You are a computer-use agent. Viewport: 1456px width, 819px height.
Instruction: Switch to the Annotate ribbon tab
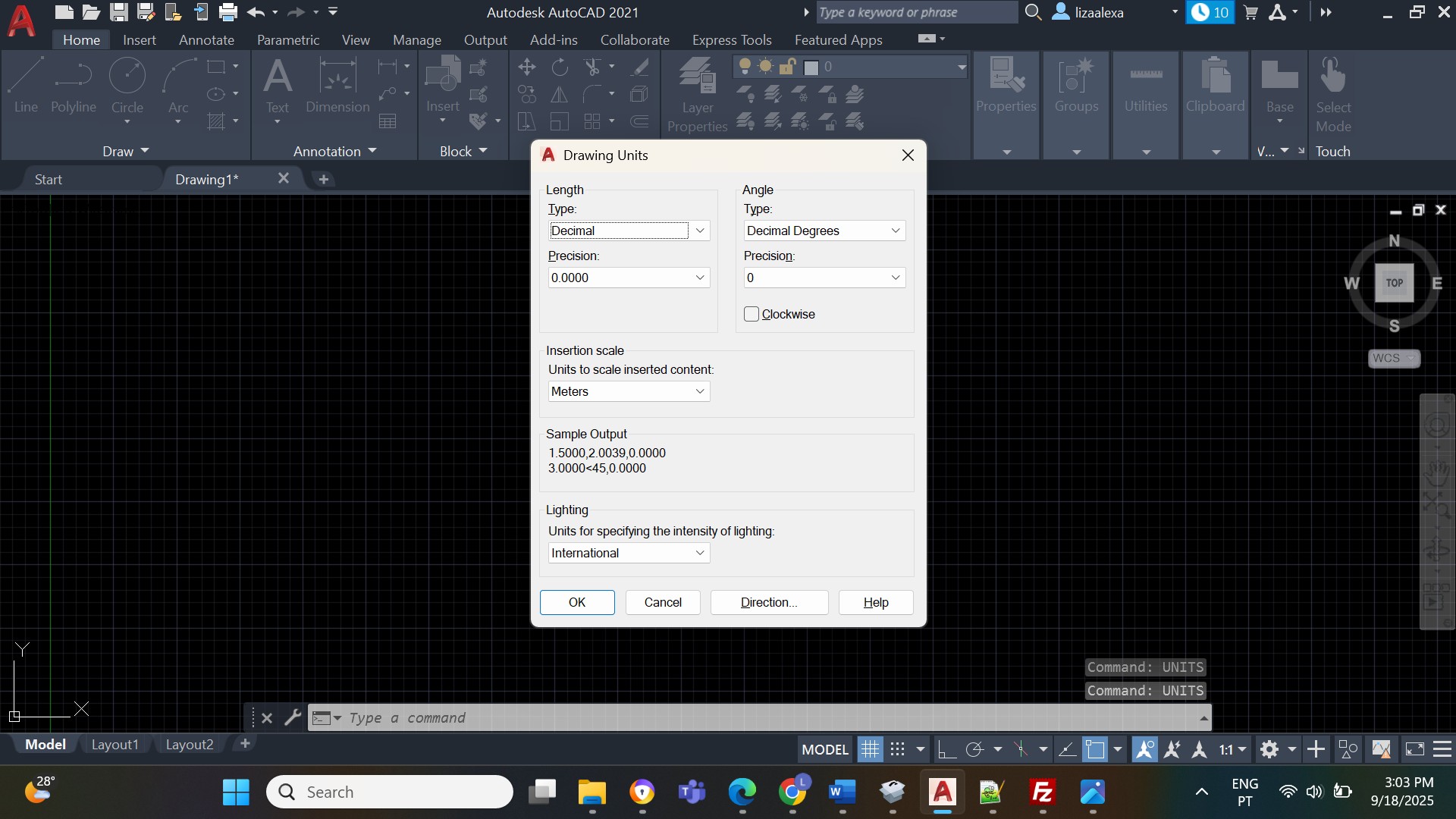(206, 39)
